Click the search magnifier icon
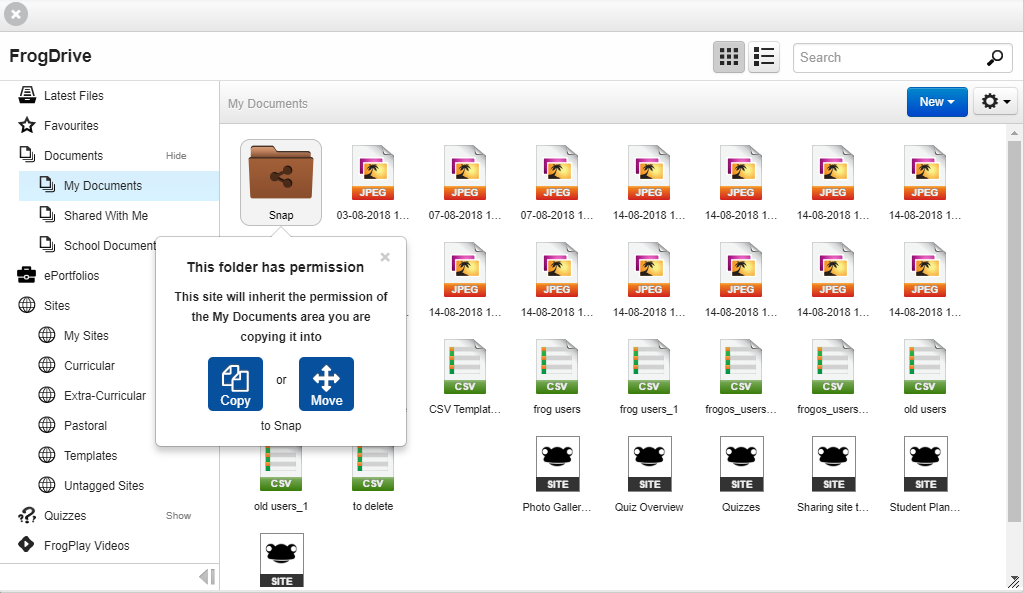 995,57
